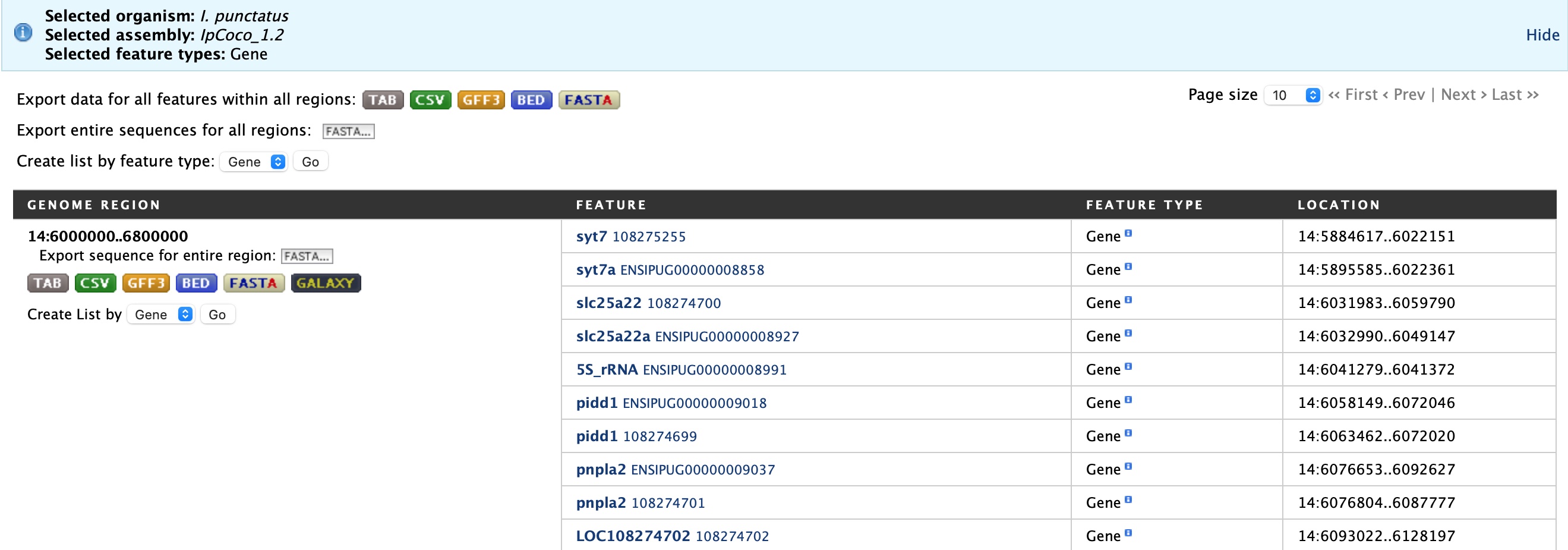Screen dimensions: 1568x550
Task: Click Go next to Create list by feature type
Action: [310, 162]
